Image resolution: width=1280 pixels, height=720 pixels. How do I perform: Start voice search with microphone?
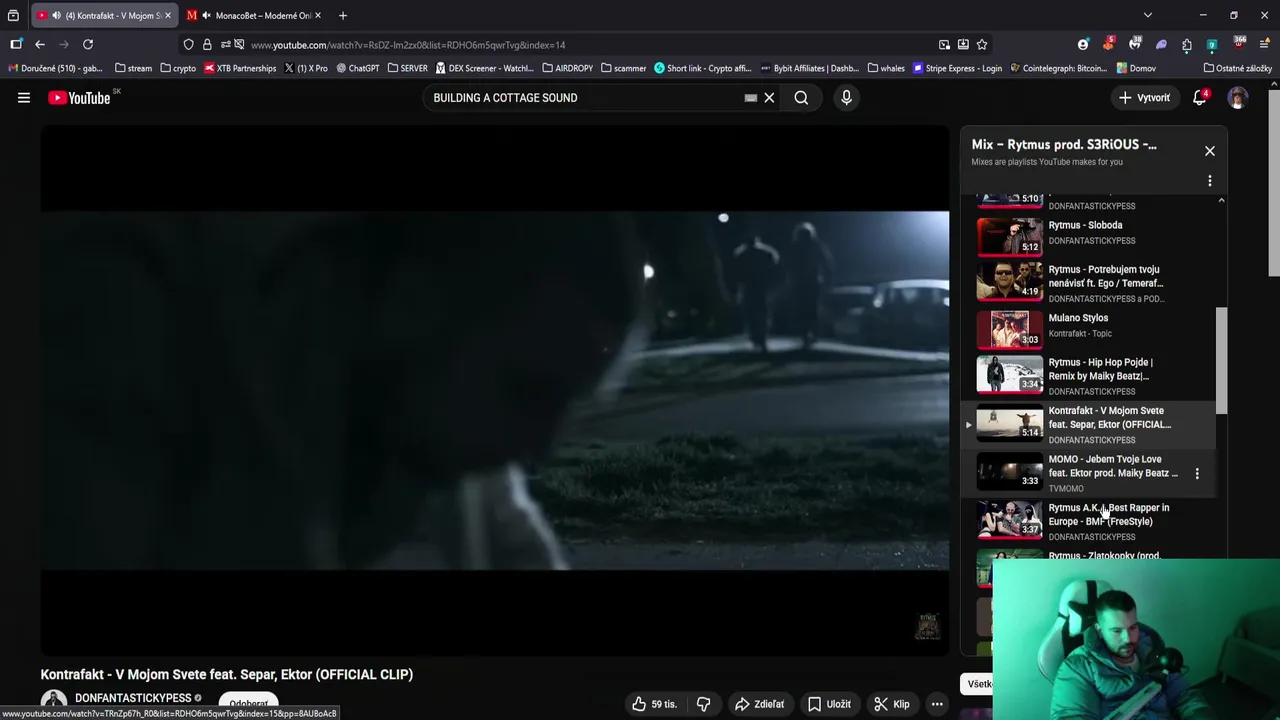coord(846,98)
